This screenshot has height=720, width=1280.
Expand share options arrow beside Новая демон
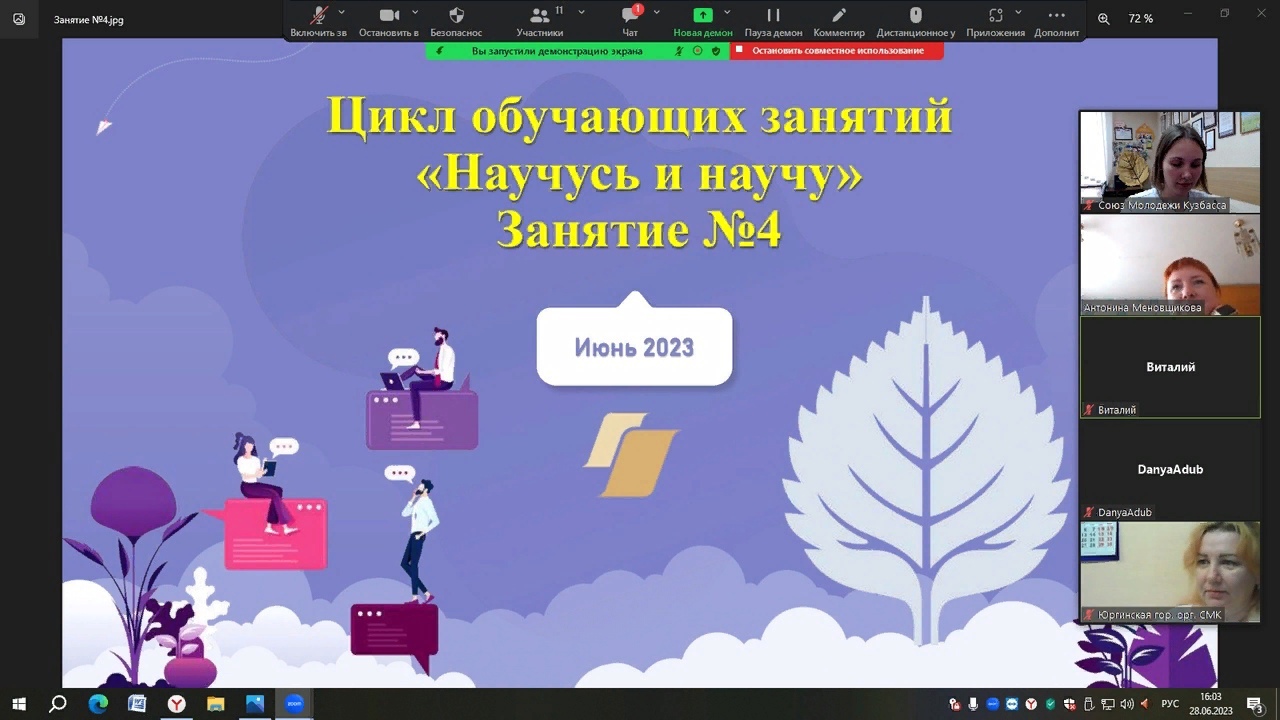click(x=727, y=12)
